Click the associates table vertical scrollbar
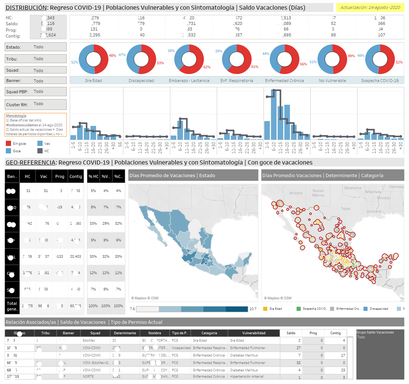 click(350, 358)
